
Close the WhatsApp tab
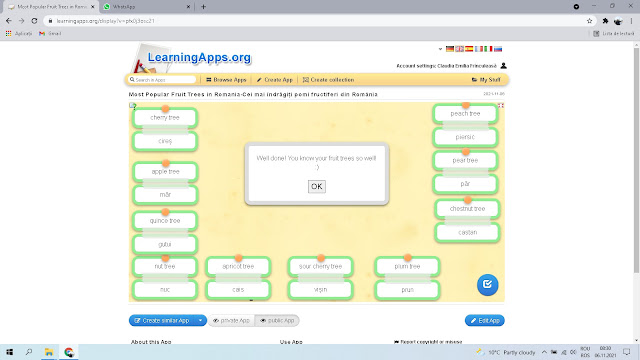coord(188,7)
